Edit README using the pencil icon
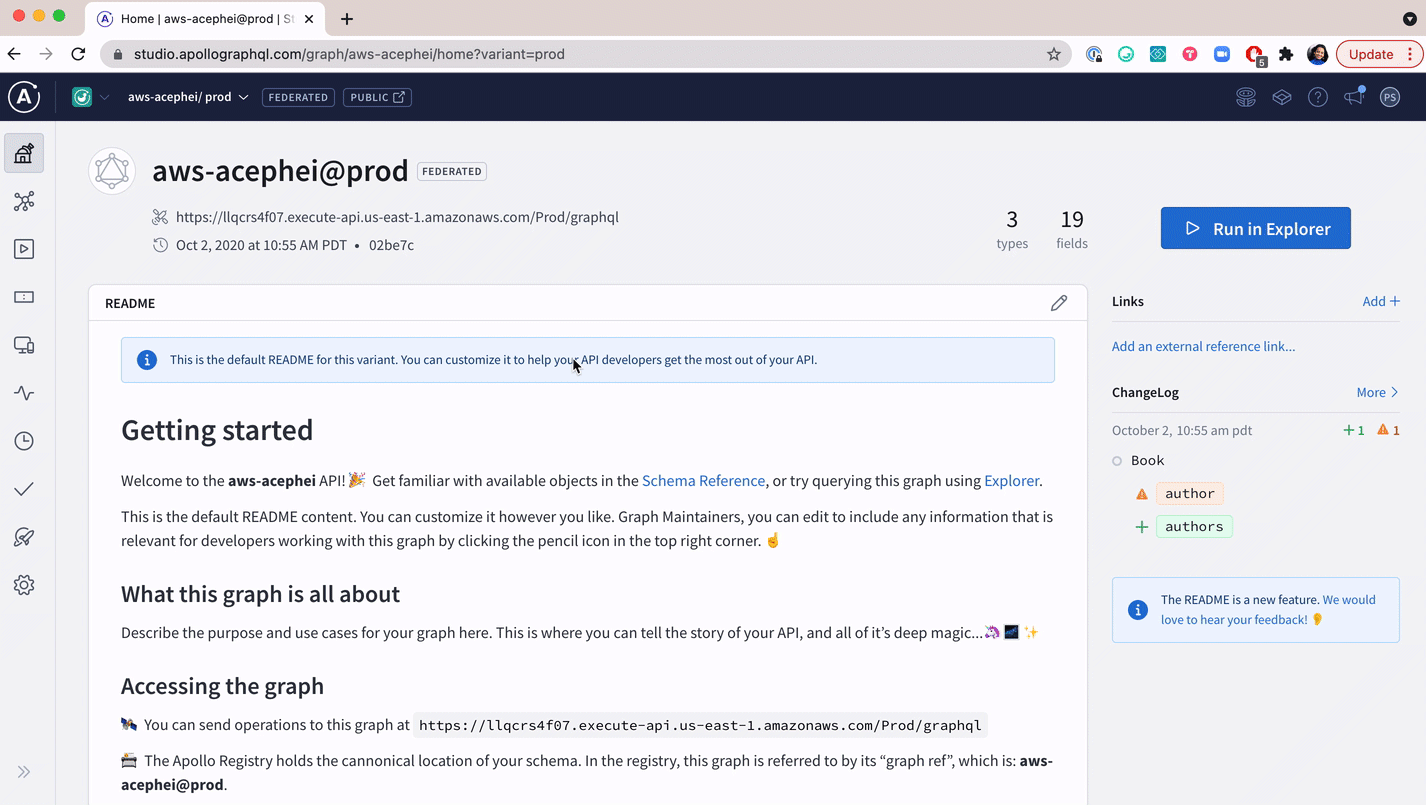This screenshot has height=805, width=1426. [1059, 303]
